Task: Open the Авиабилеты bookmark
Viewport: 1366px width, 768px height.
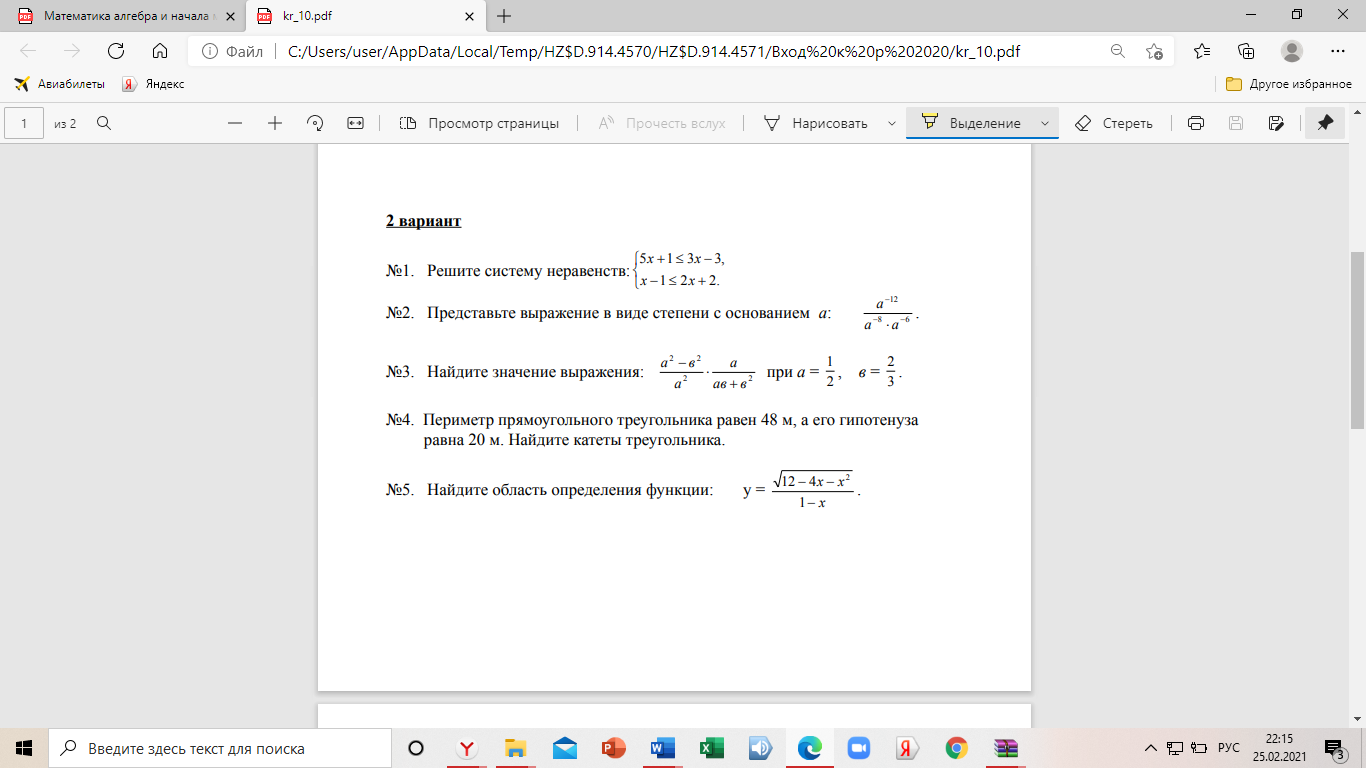Action: click(60, 84)
